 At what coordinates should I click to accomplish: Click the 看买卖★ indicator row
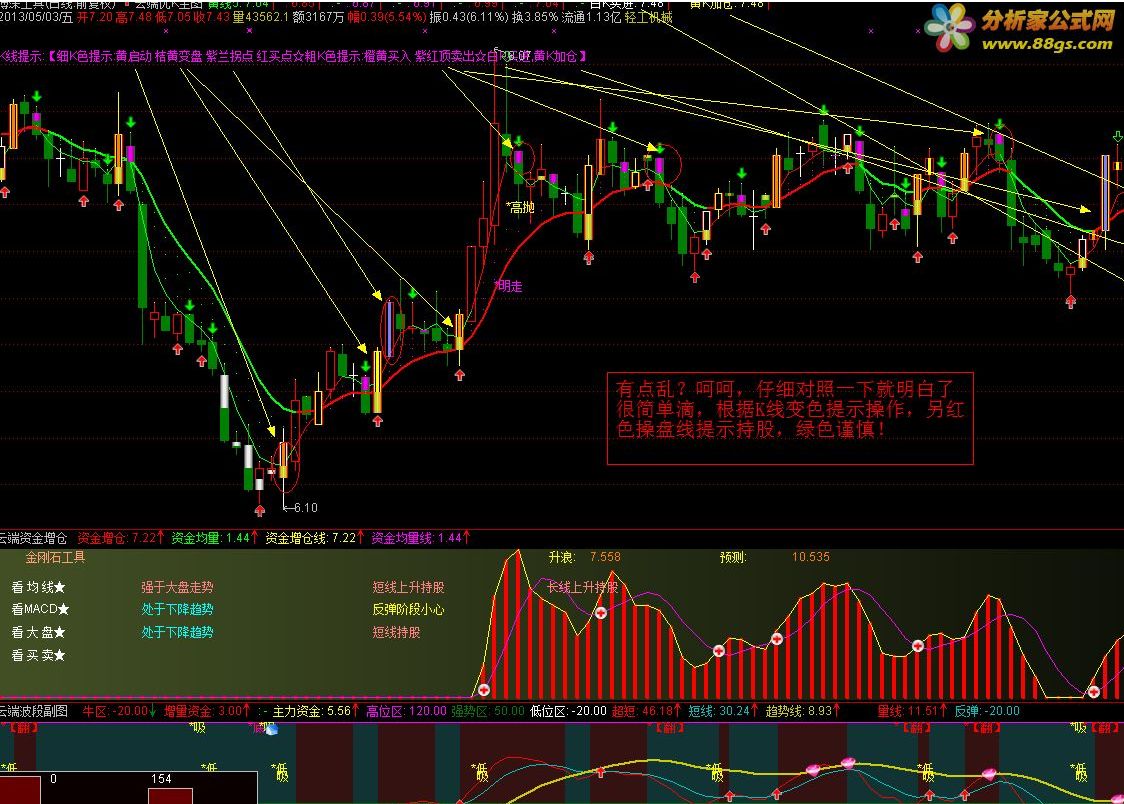point(39,655)
